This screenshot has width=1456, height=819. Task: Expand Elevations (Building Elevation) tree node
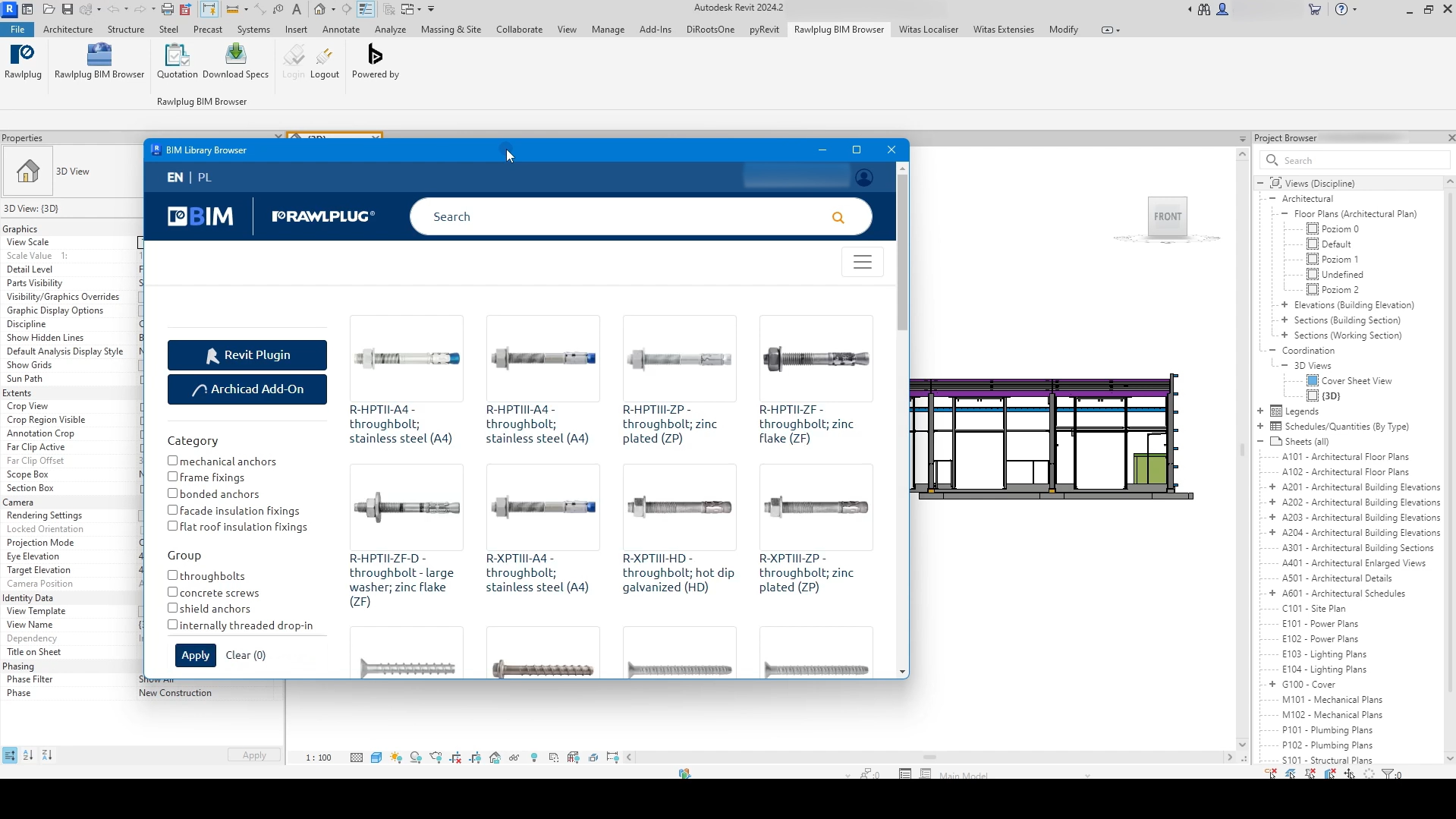tap(1285, 305)
